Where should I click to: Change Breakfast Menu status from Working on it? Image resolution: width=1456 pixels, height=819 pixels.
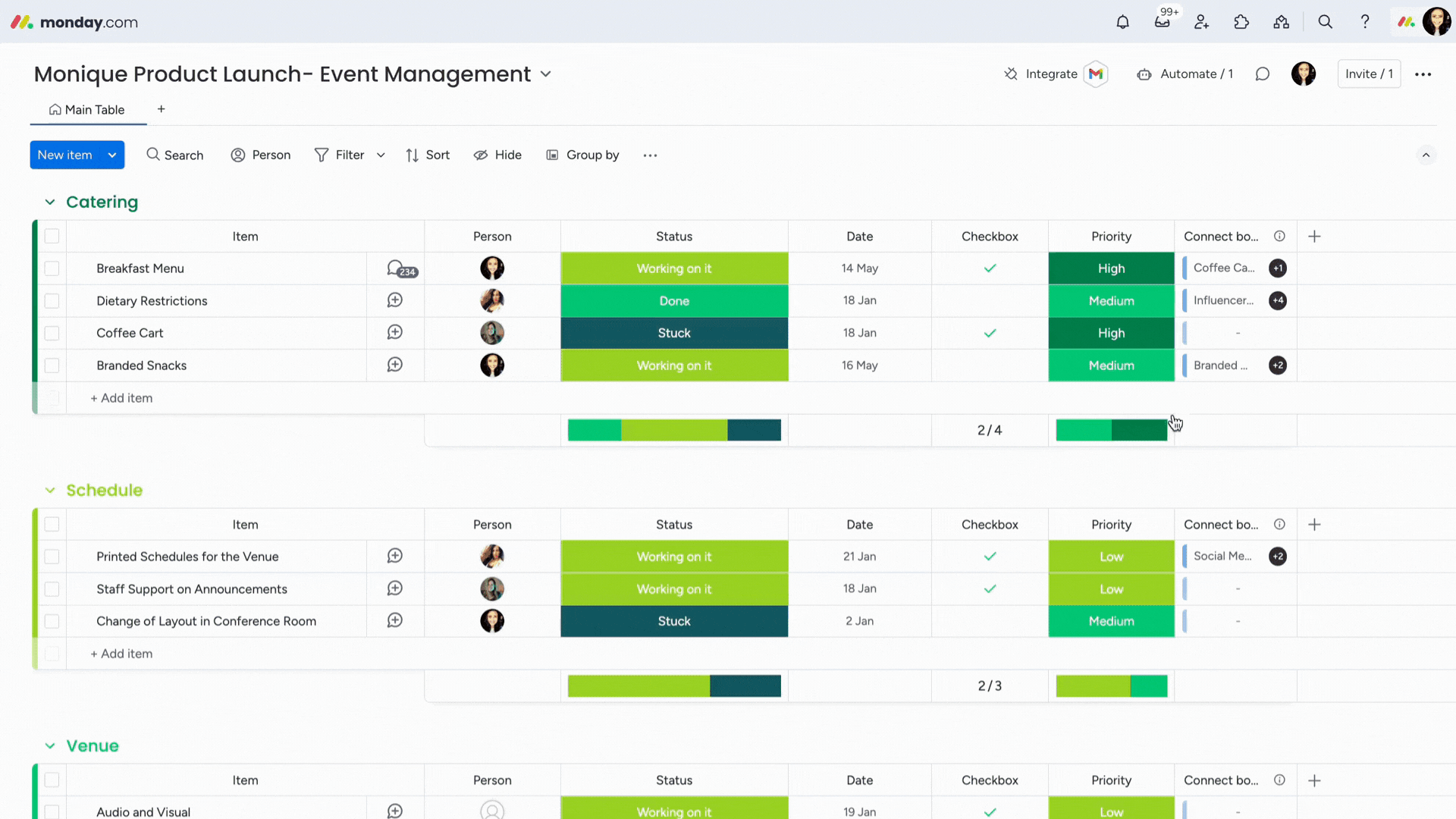[x=674, y=268]
